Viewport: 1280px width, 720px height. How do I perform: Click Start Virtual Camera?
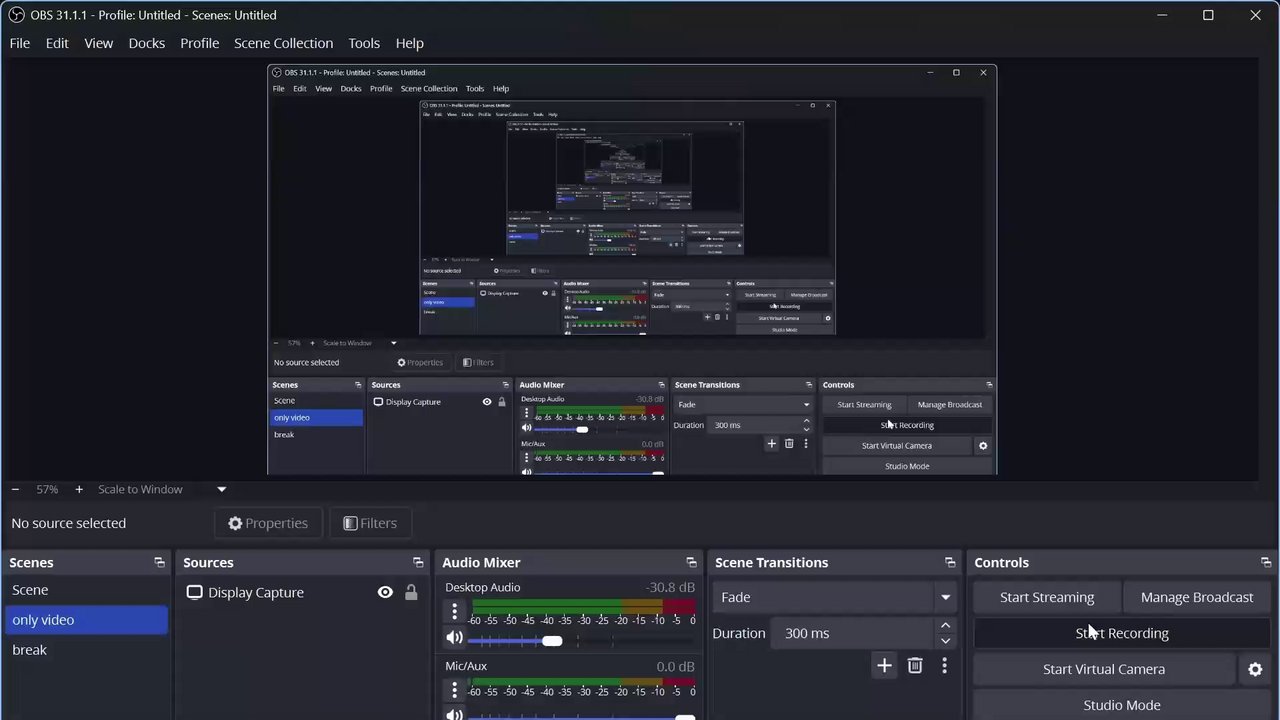coord(1104,669)
